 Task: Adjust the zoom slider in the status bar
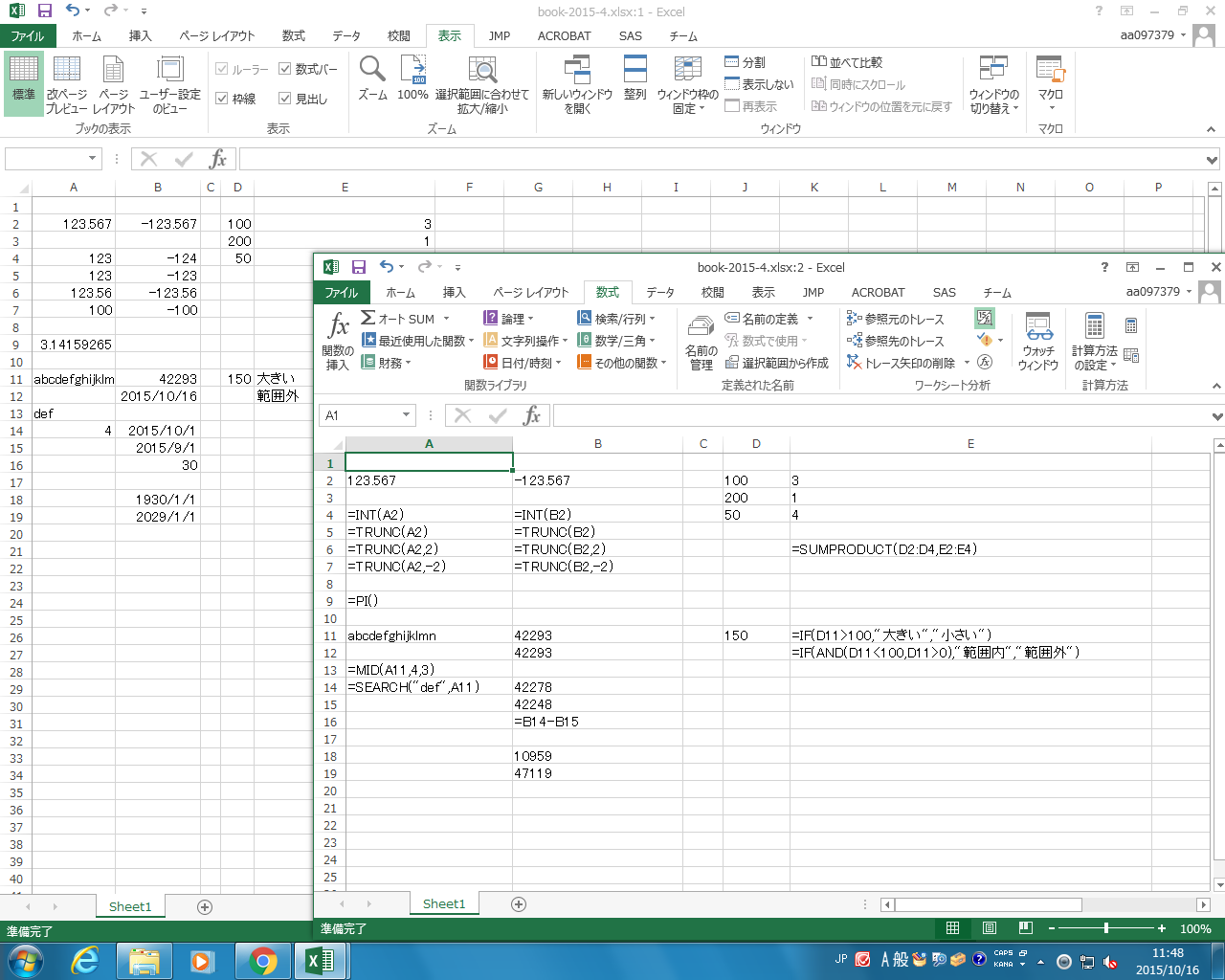tap(1106, 928)
